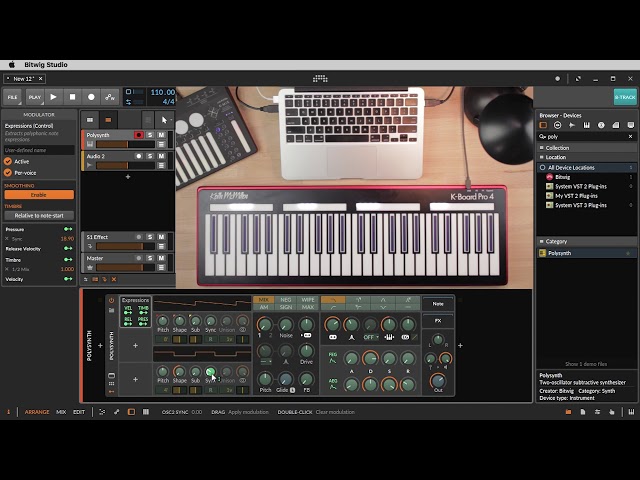Arm record on Audio 2 track
The image size is (640, 480).
(139, 156)
